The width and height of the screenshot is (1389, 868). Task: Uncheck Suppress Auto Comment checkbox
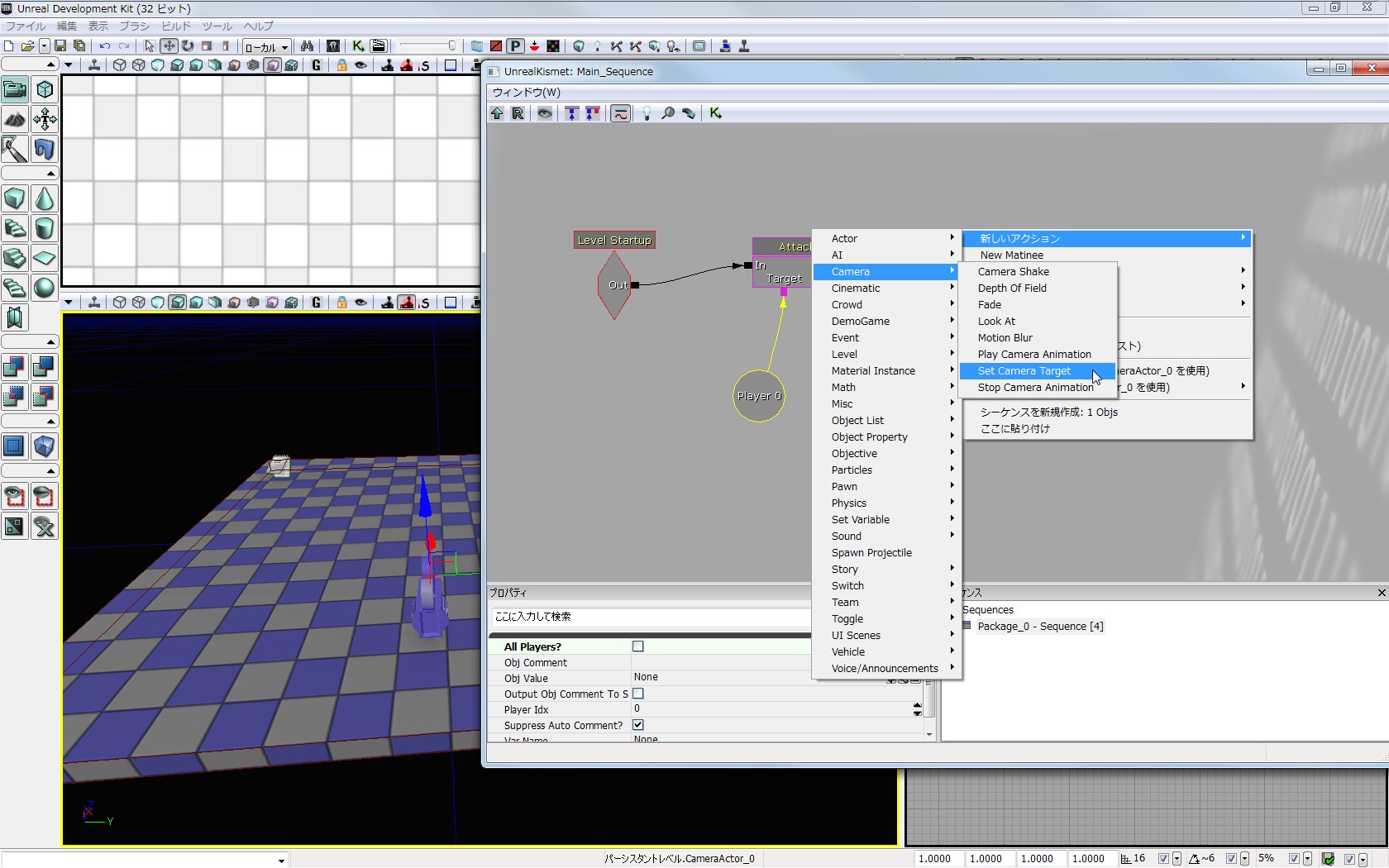[x=637, y=725]
